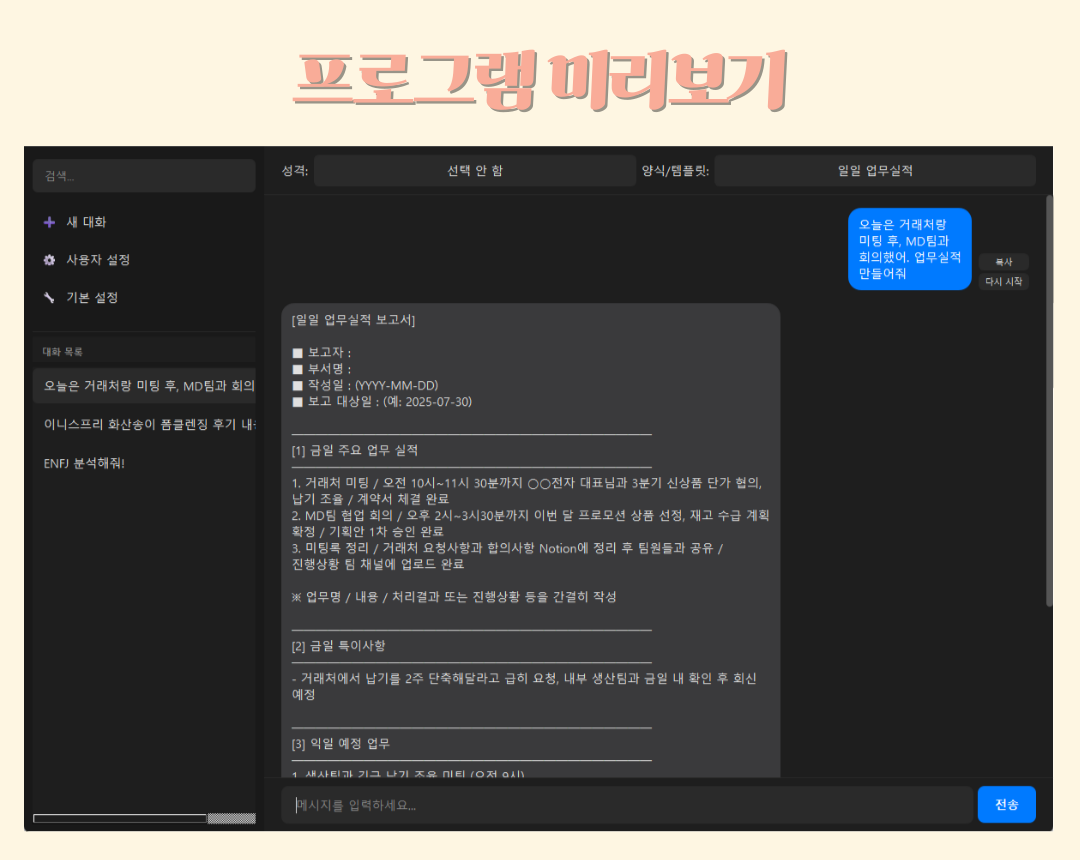
Task: Send a message with the 전송 button
Action: (x=1006, y=804)
